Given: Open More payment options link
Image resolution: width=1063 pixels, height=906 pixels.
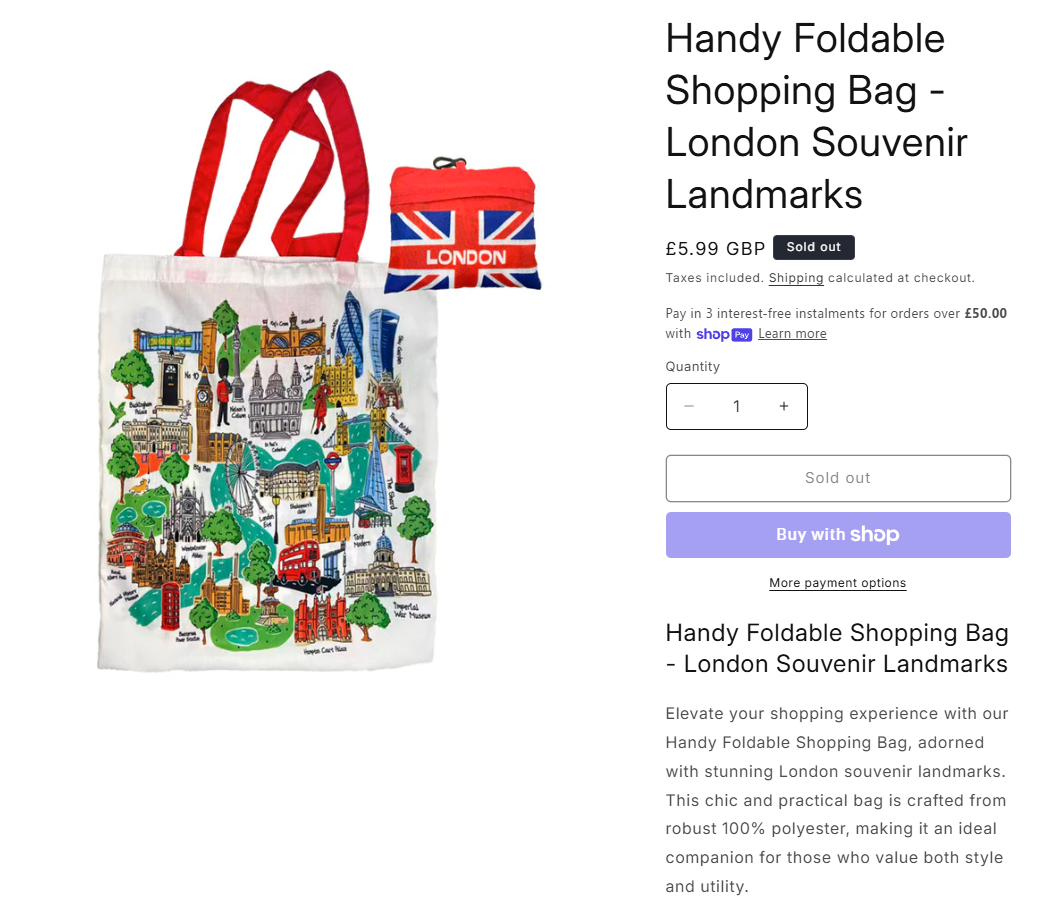Looking at the screenshot, I should (x=837, y=583).
